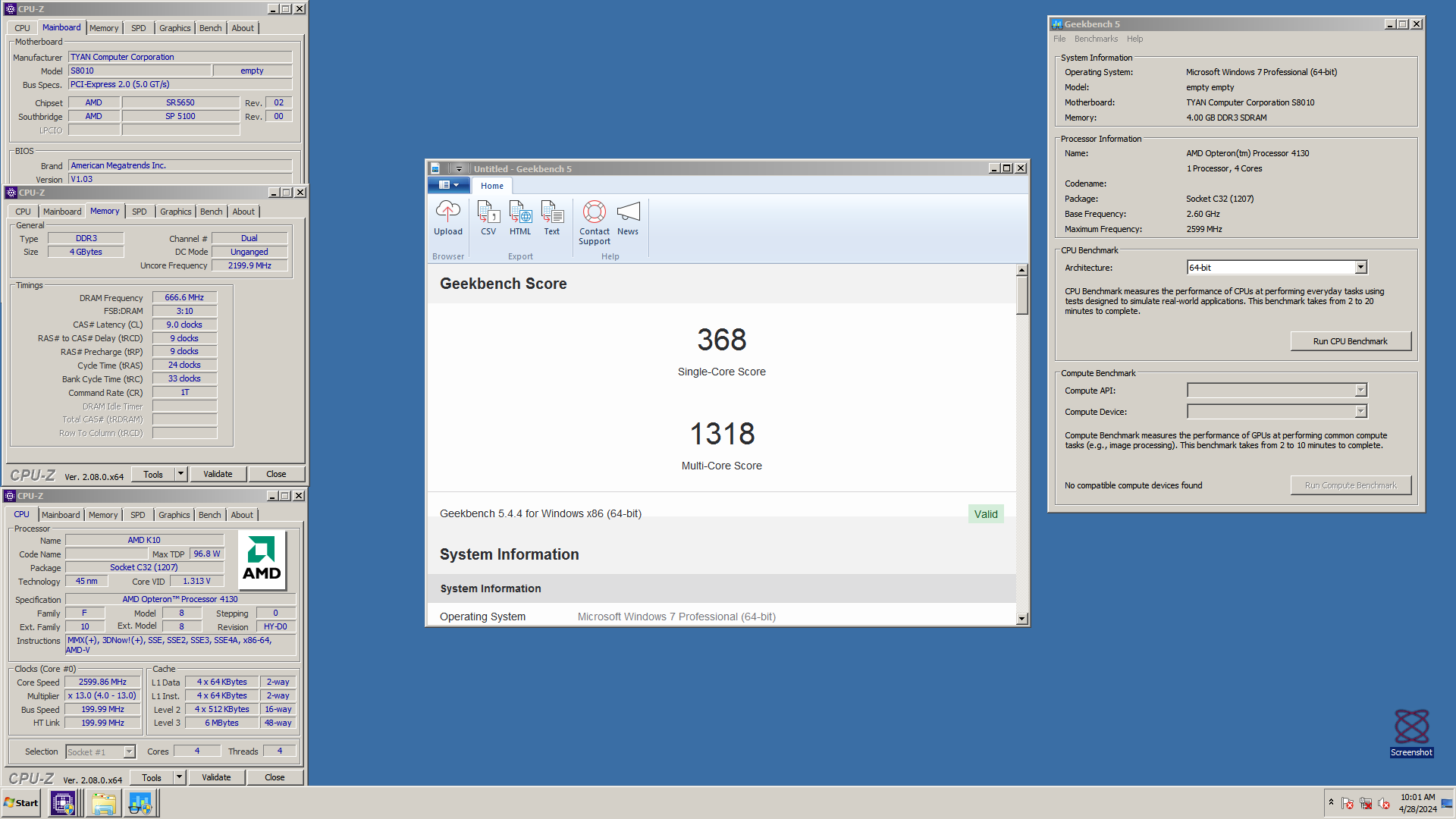This screenshot has width=1456, height=819.
Task: Open Bench tab in bottom CPU-Z window
Action: (x=210, y=515)
